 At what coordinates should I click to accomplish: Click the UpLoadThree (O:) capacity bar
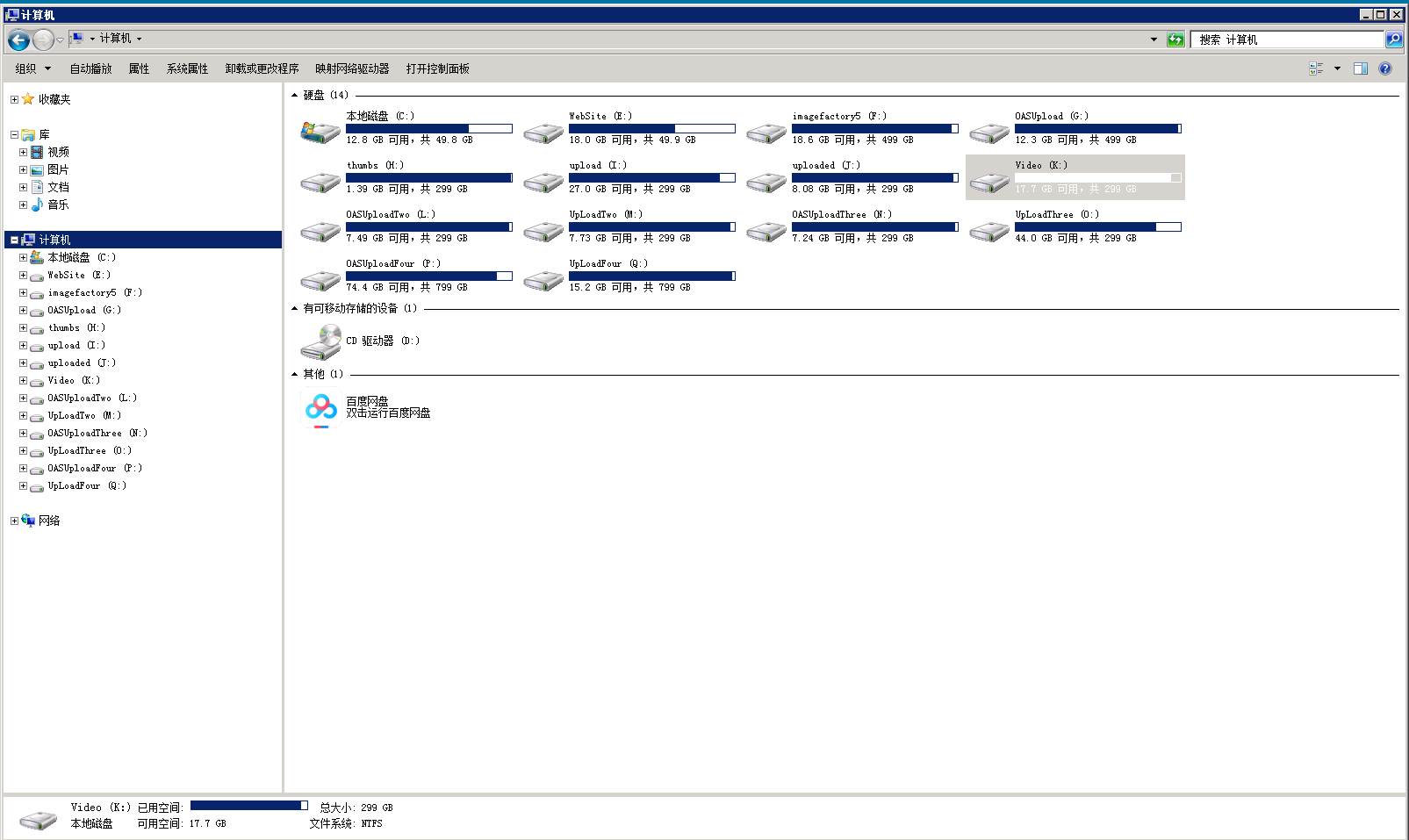tap(1097, 226)
